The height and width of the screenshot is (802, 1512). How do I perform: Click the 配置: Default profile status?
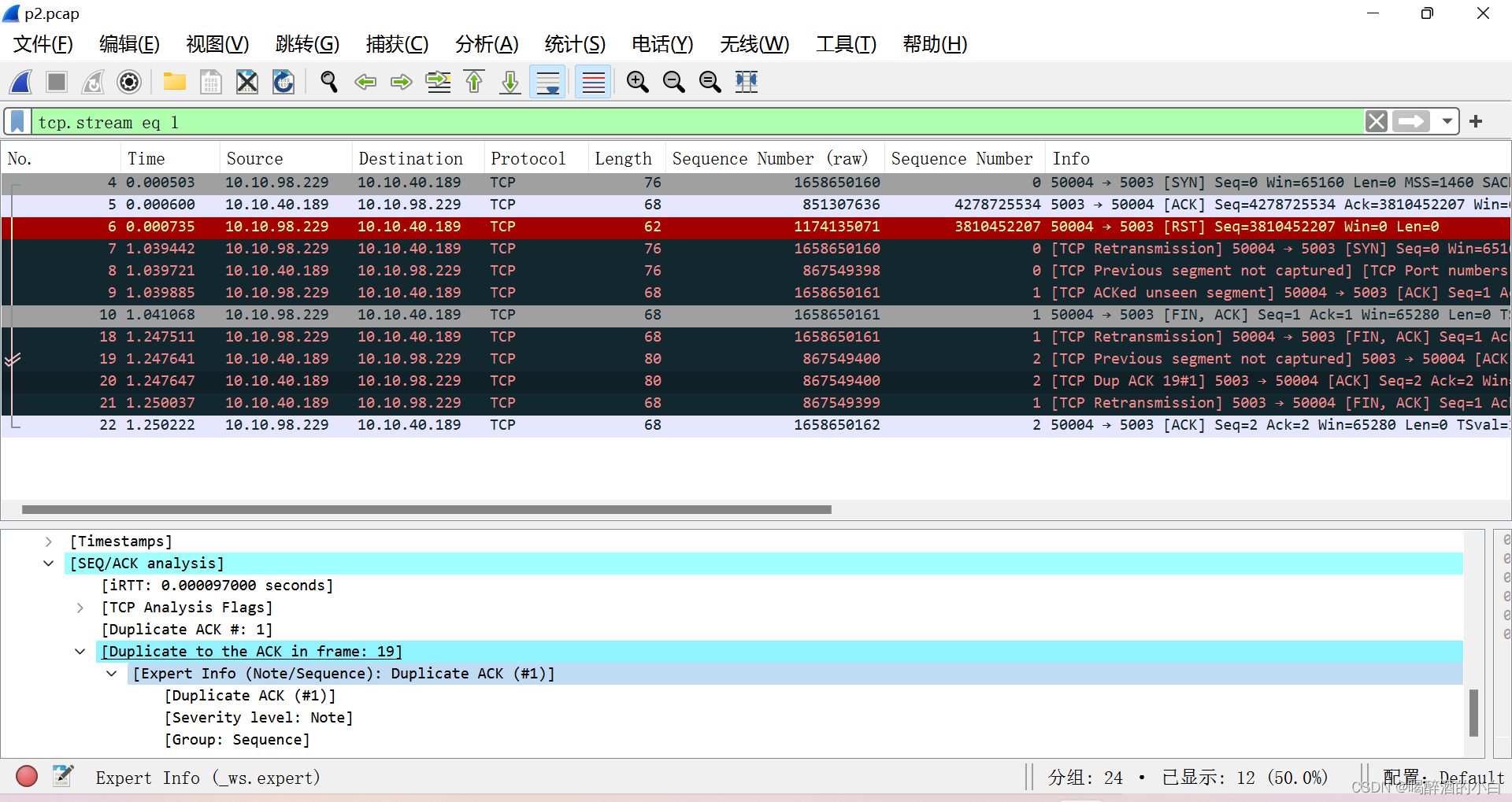pos(1443,778)
